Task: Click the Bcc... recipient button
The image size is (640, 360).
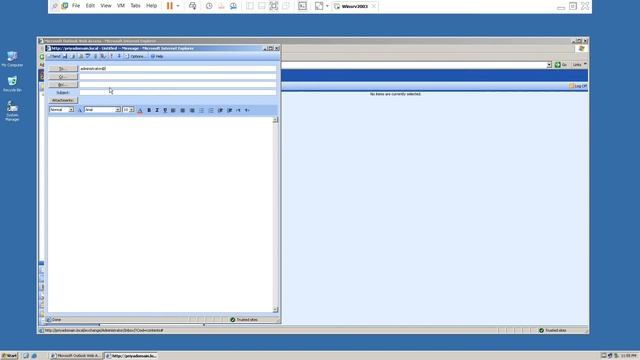Action: (x=62, y=84)
